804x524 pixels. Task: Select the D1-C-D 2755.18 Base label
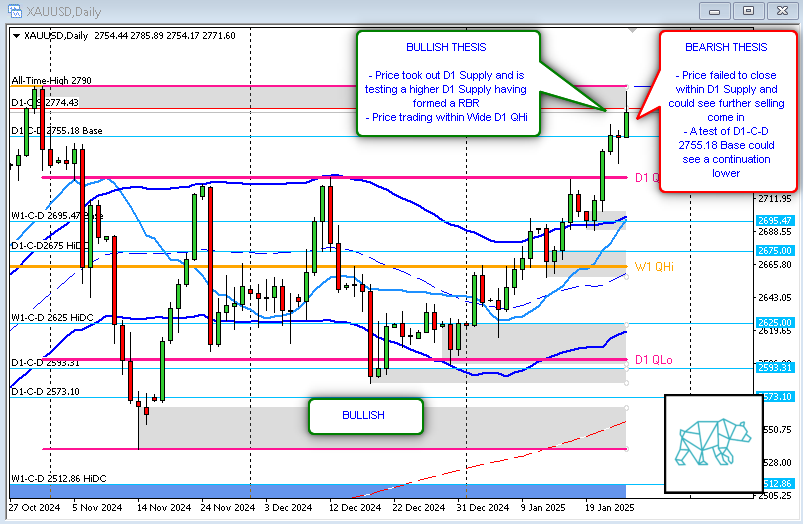[57, 131]
